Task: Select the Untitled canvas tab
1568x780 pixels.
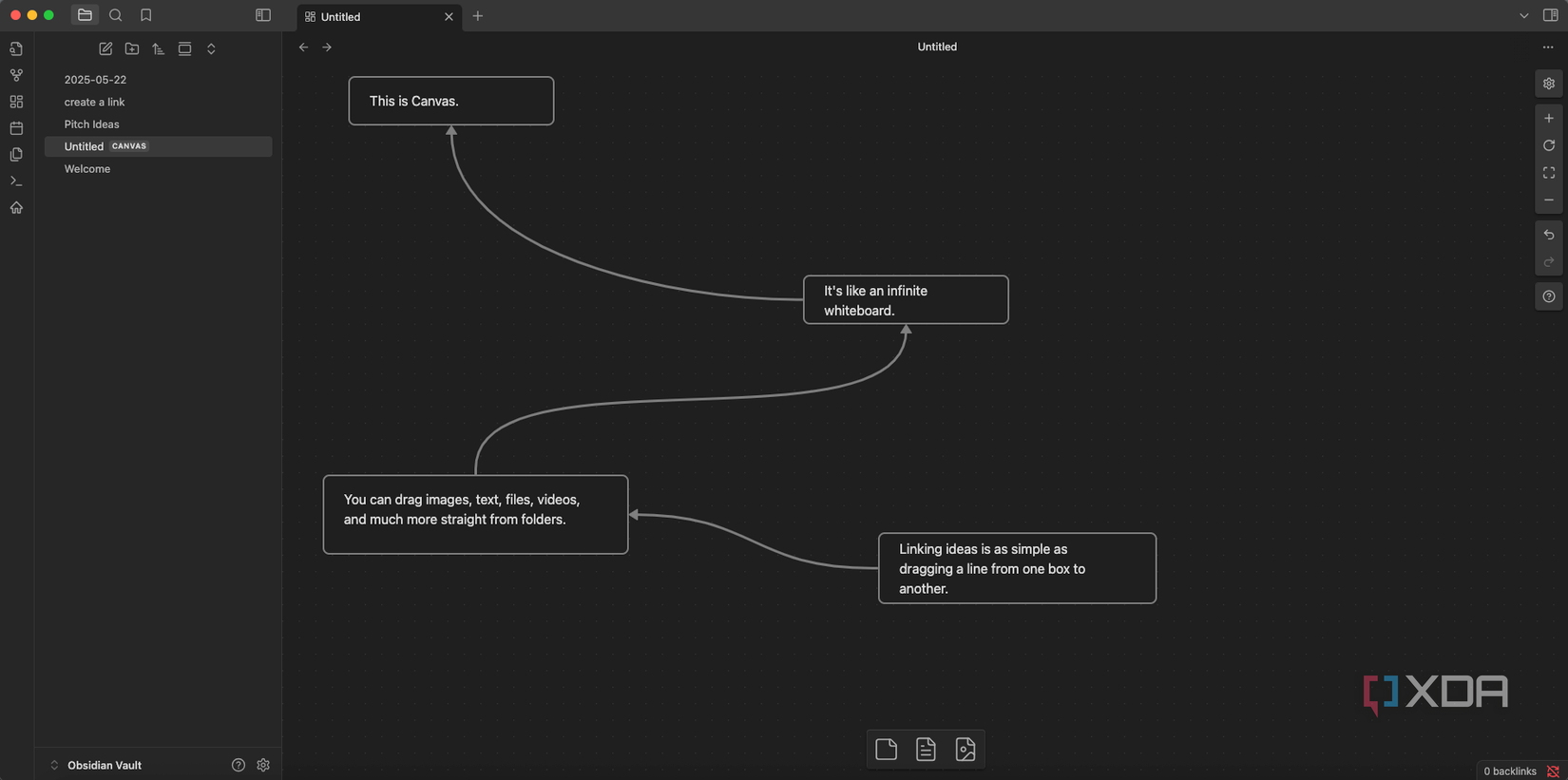Action: [380, 17]
